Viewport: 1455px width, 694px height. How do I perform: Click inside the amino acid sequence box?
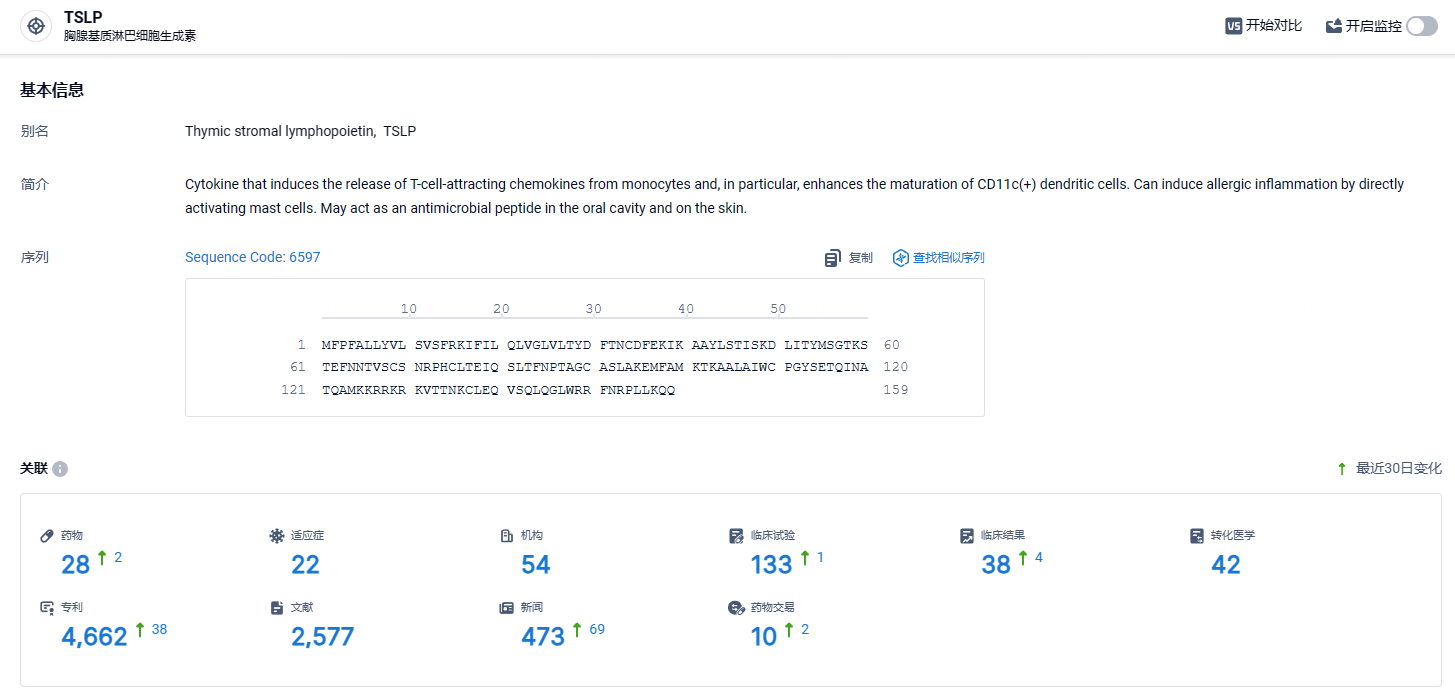click(x=585, y=347)
